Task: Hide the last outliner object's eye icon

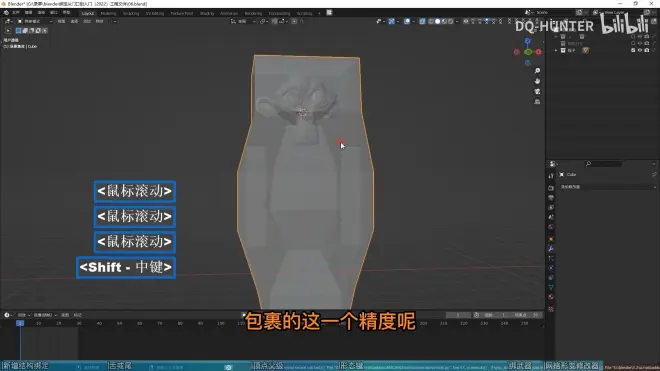Action: [x=640, y=50]
